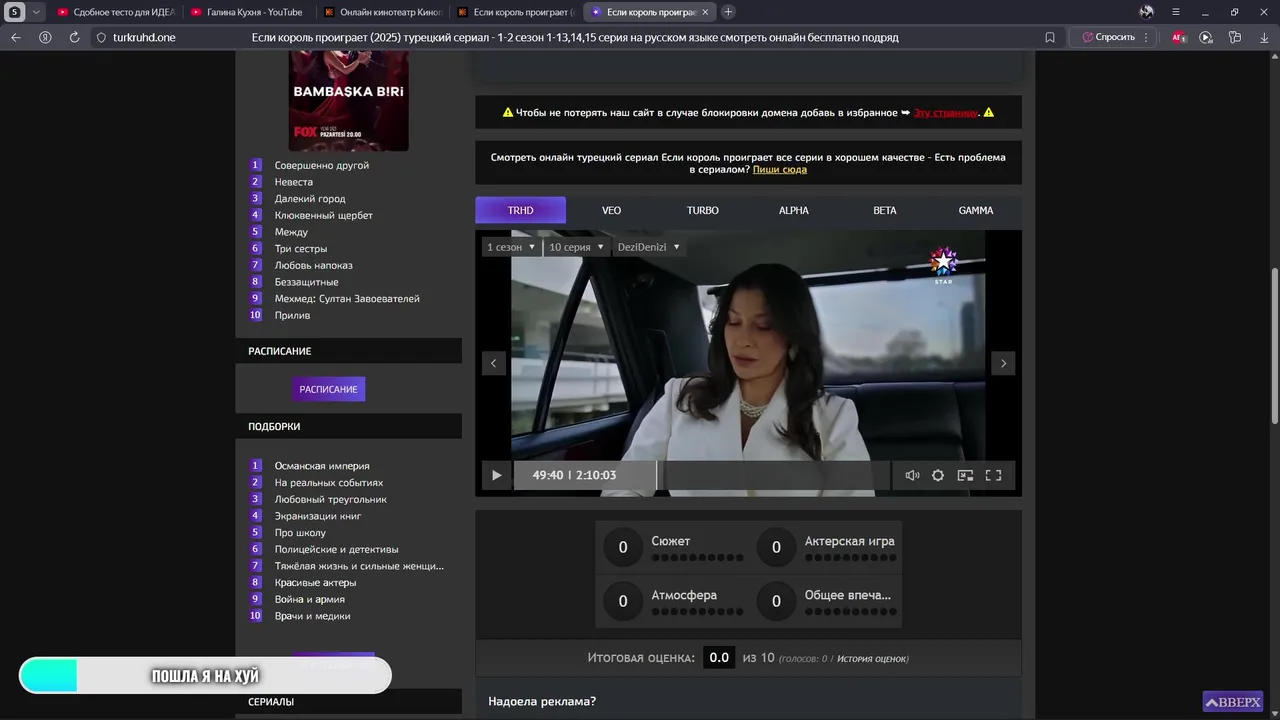The image size is (1280, 720).
Task: Click the red Эту страницу link
Action: point(945,113)
